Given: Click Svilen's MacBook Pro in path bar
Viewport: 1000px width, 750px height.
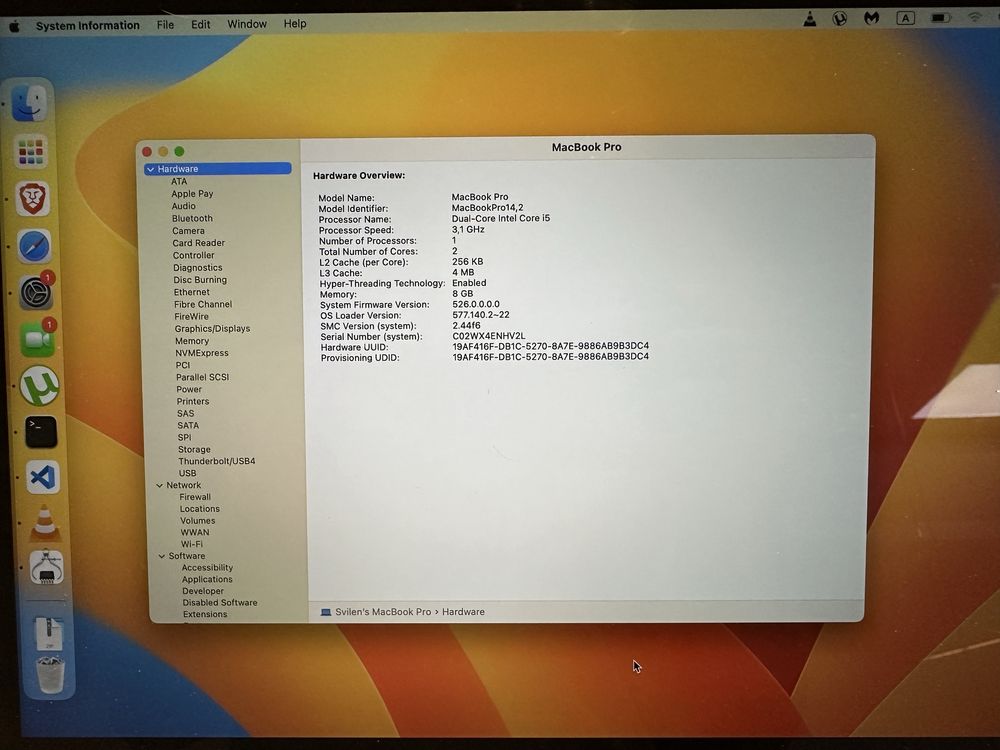Looking at the screenshot, I should pos(383,612).
